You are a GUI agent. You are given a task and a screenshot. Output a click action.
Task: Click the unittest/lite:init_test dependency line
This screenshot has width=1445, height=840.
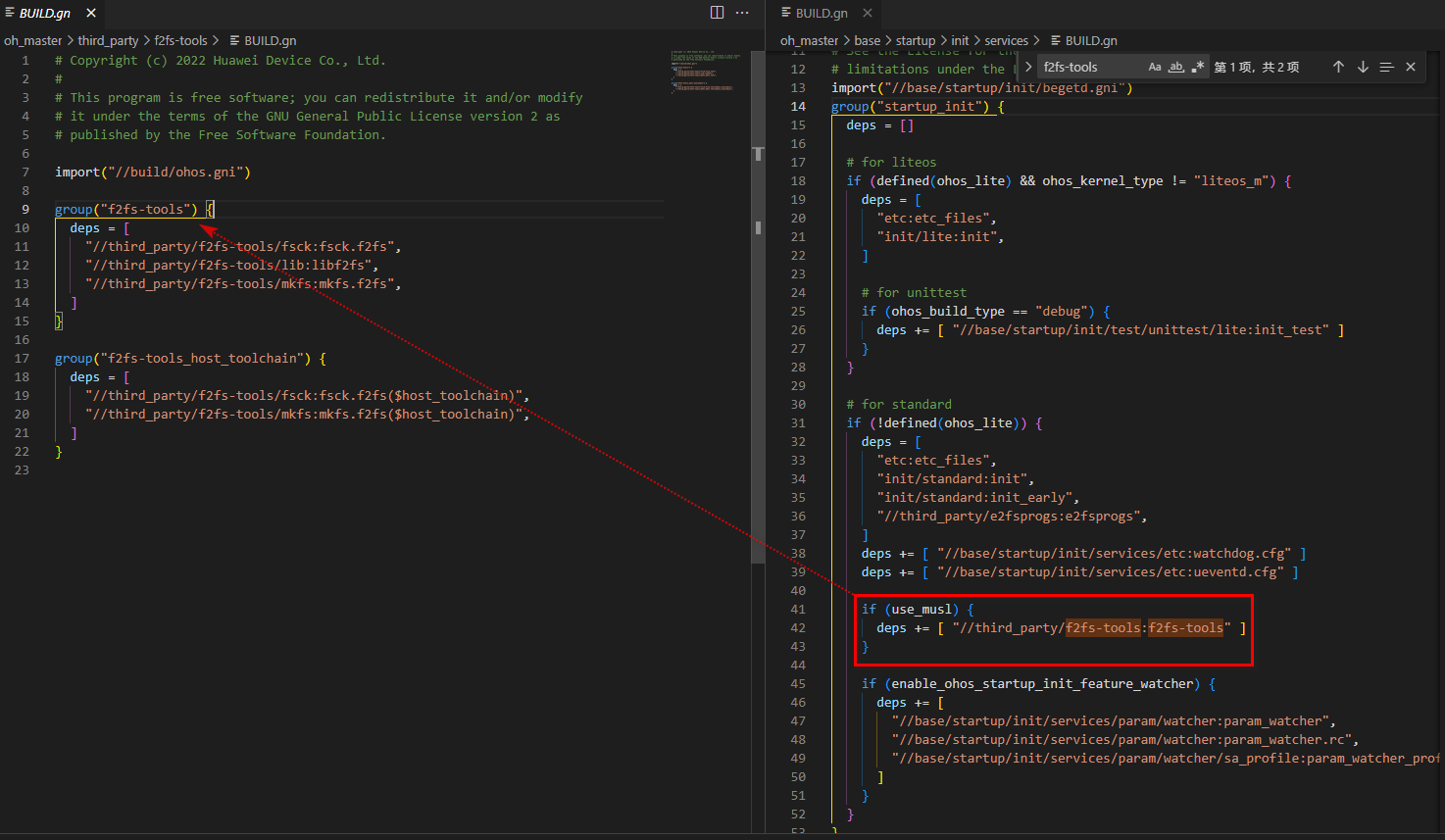(x=1110, y=329)
